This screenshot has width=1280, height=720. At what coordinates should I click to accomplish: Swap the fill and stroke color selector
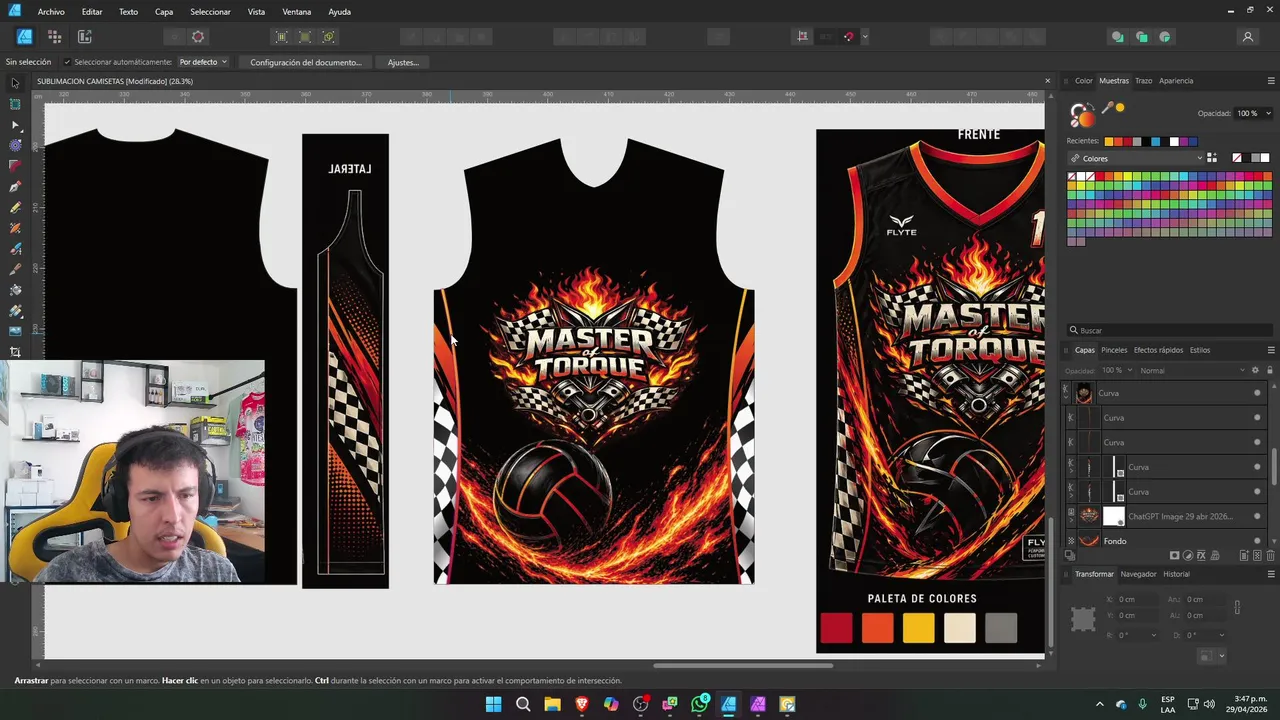pyautogui.click(x=1089, y=107)
